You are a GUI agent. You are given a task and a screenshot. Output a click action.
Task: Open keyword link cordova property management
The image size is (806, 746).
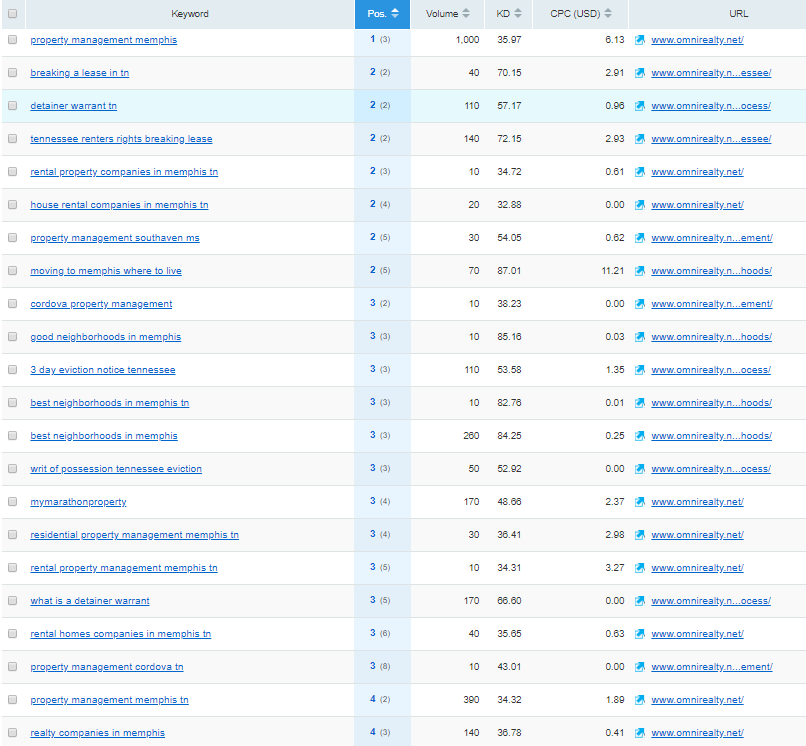[x=101, y=304]
